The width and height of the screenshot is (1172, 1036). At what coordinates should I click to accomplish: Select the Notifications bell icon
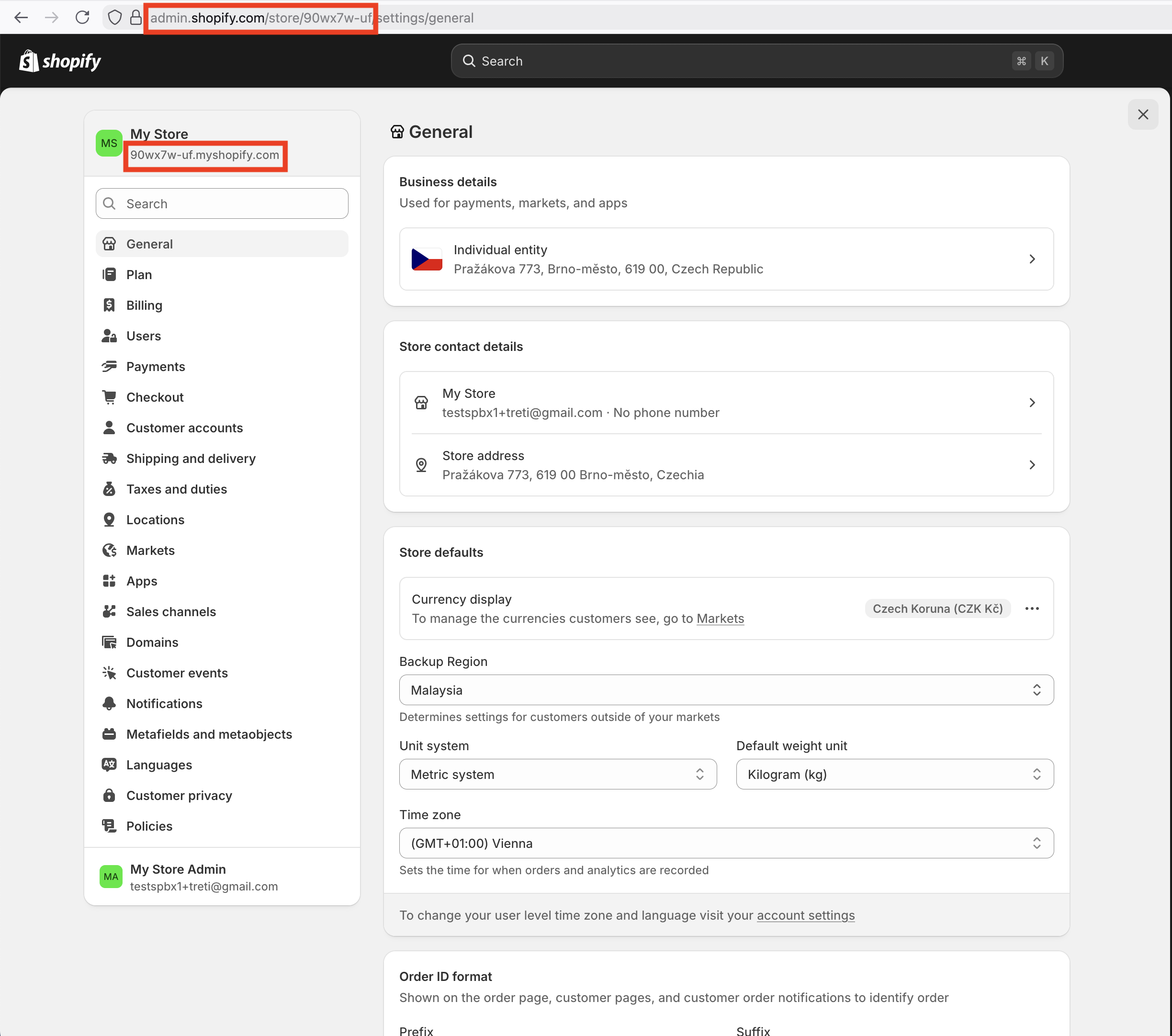point(109,703)
